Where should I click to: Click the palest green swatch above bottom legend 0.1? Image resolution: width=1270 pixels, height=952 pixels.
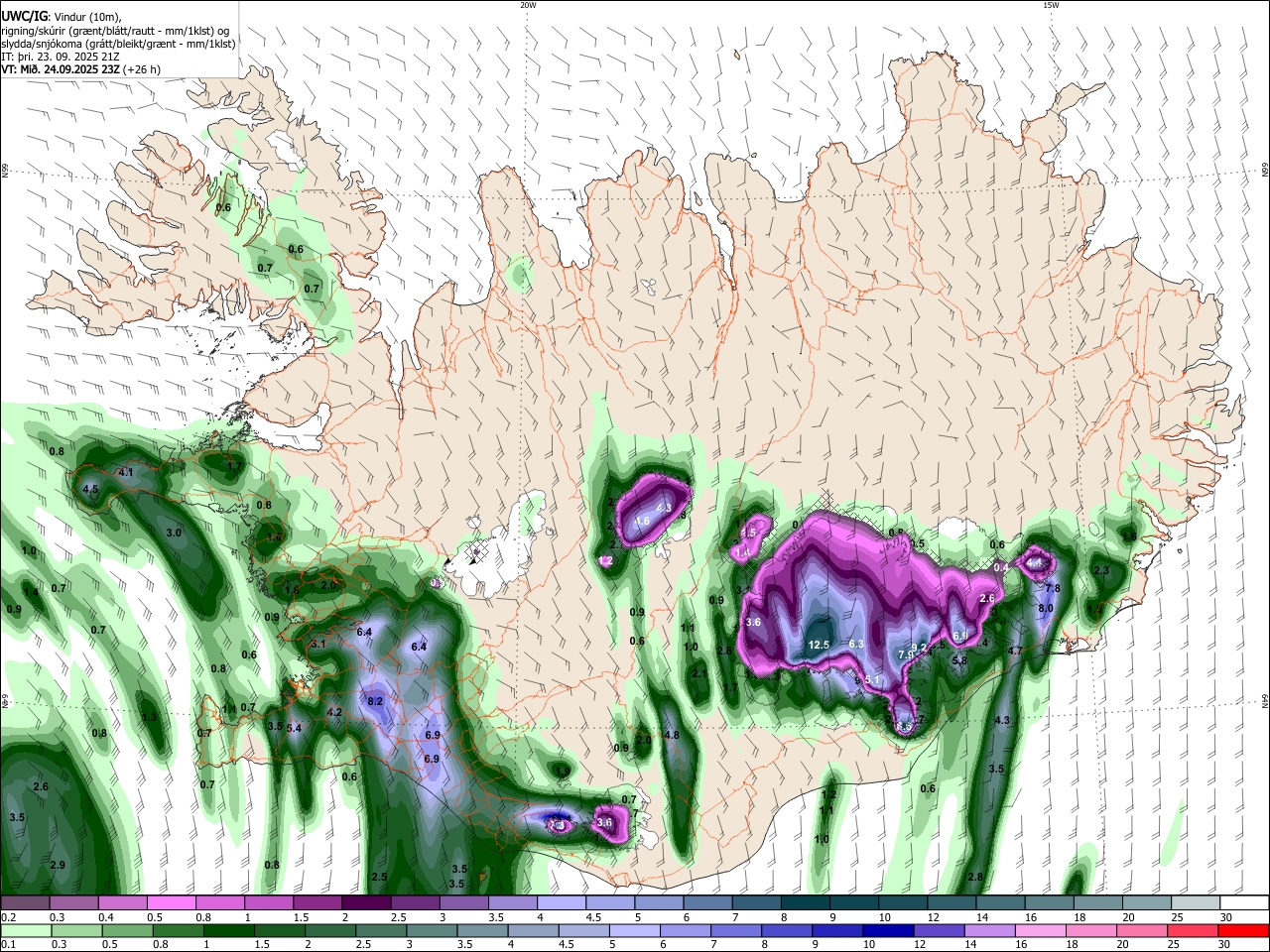click(x=25, y=930)
